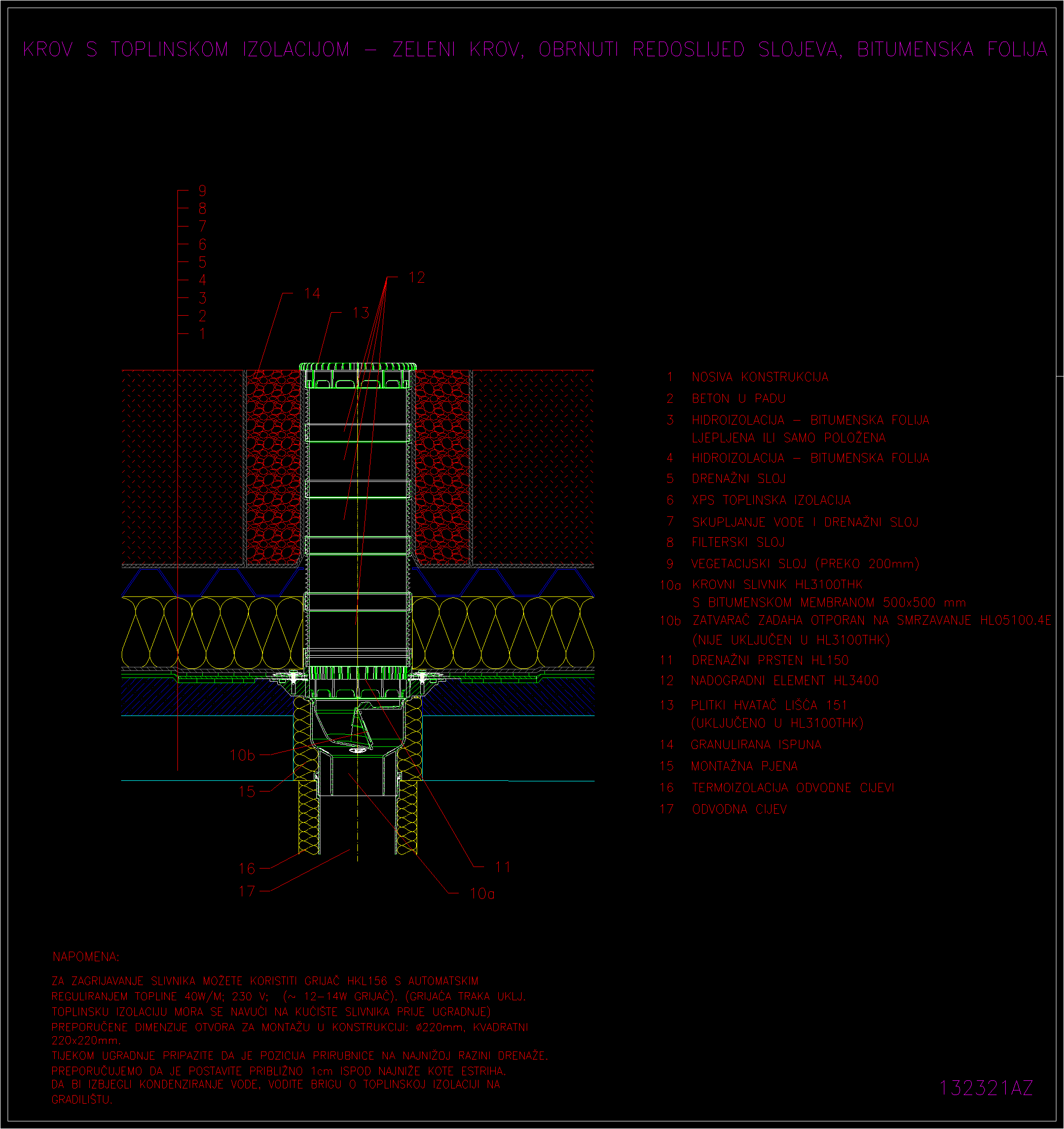
Task: Select callout label '11' at lower right of drawing
Action: coord(503,867)
